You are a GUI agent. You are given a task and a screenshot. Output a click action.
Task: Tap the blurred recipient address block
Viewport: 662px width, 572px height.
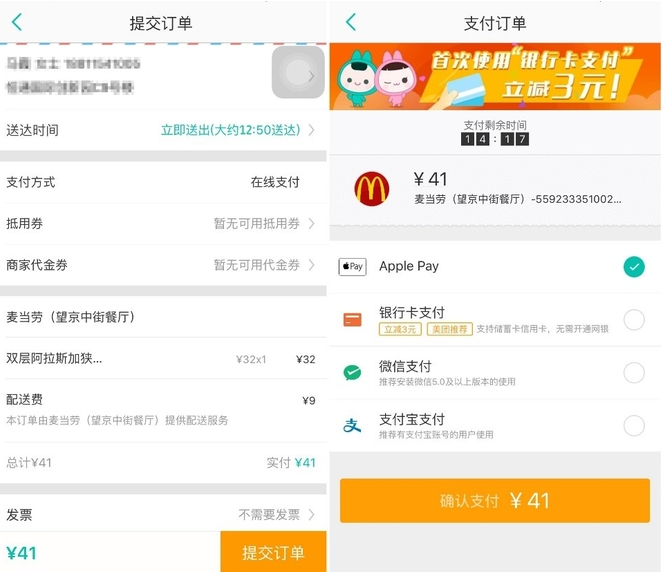(x=73, y=76)
